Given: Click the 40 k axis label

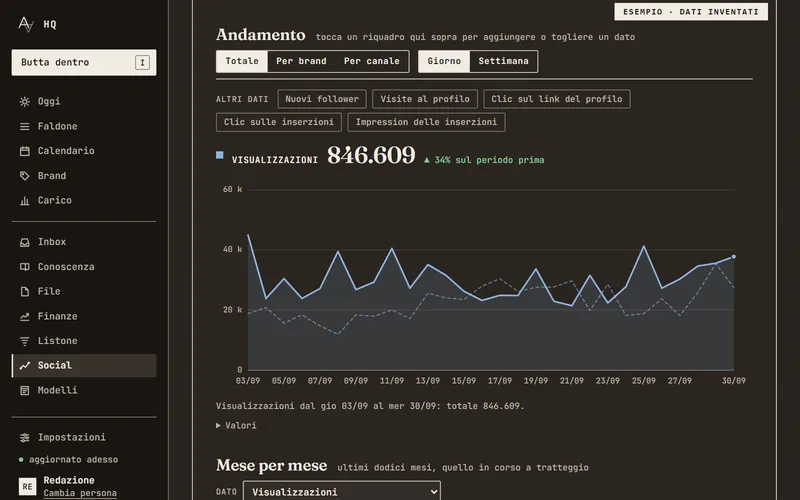Looking at the screenshot, I should 233,249.
